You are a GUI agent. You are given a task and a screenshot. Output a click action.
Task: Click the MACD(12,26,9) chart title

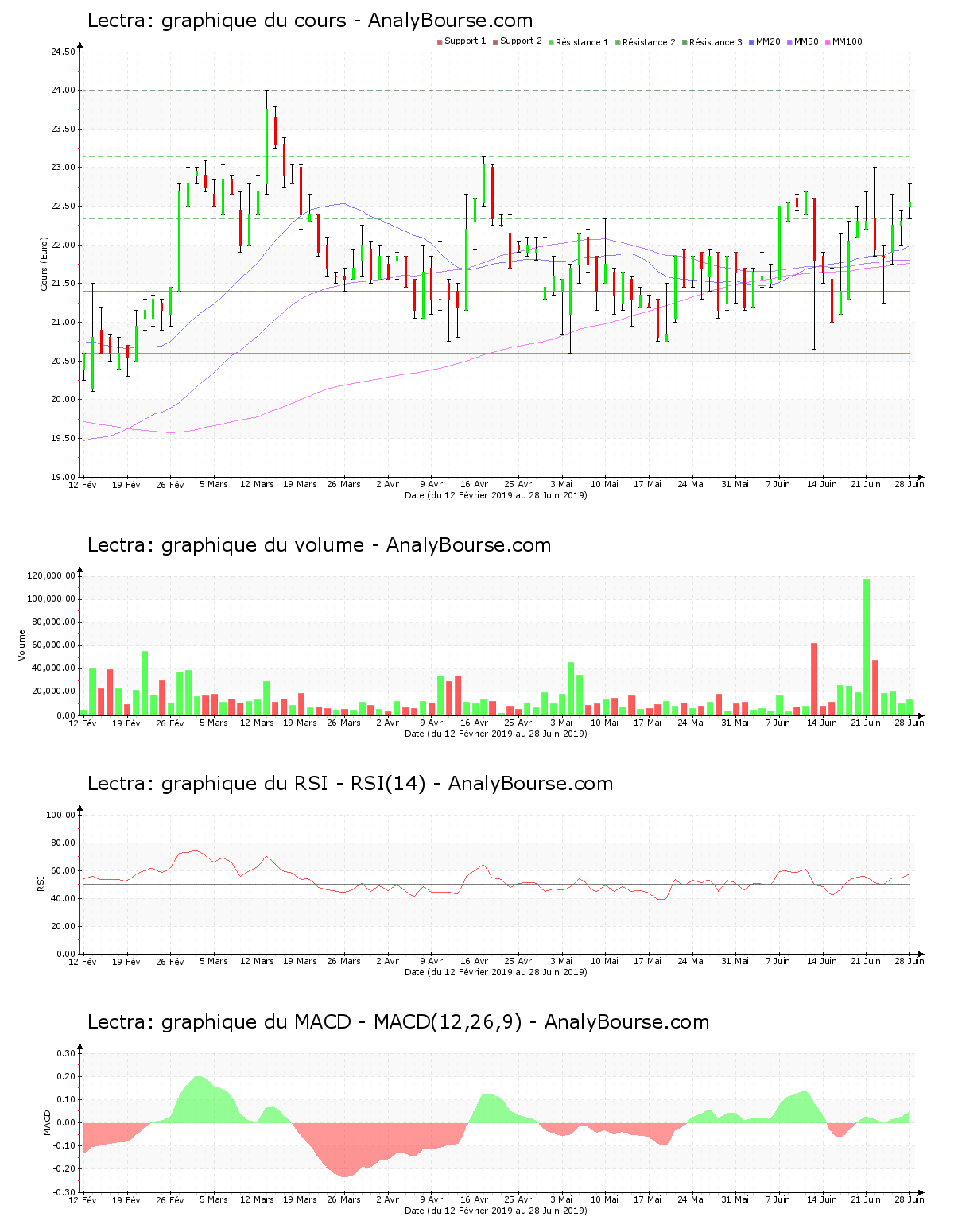point(397,1022)
